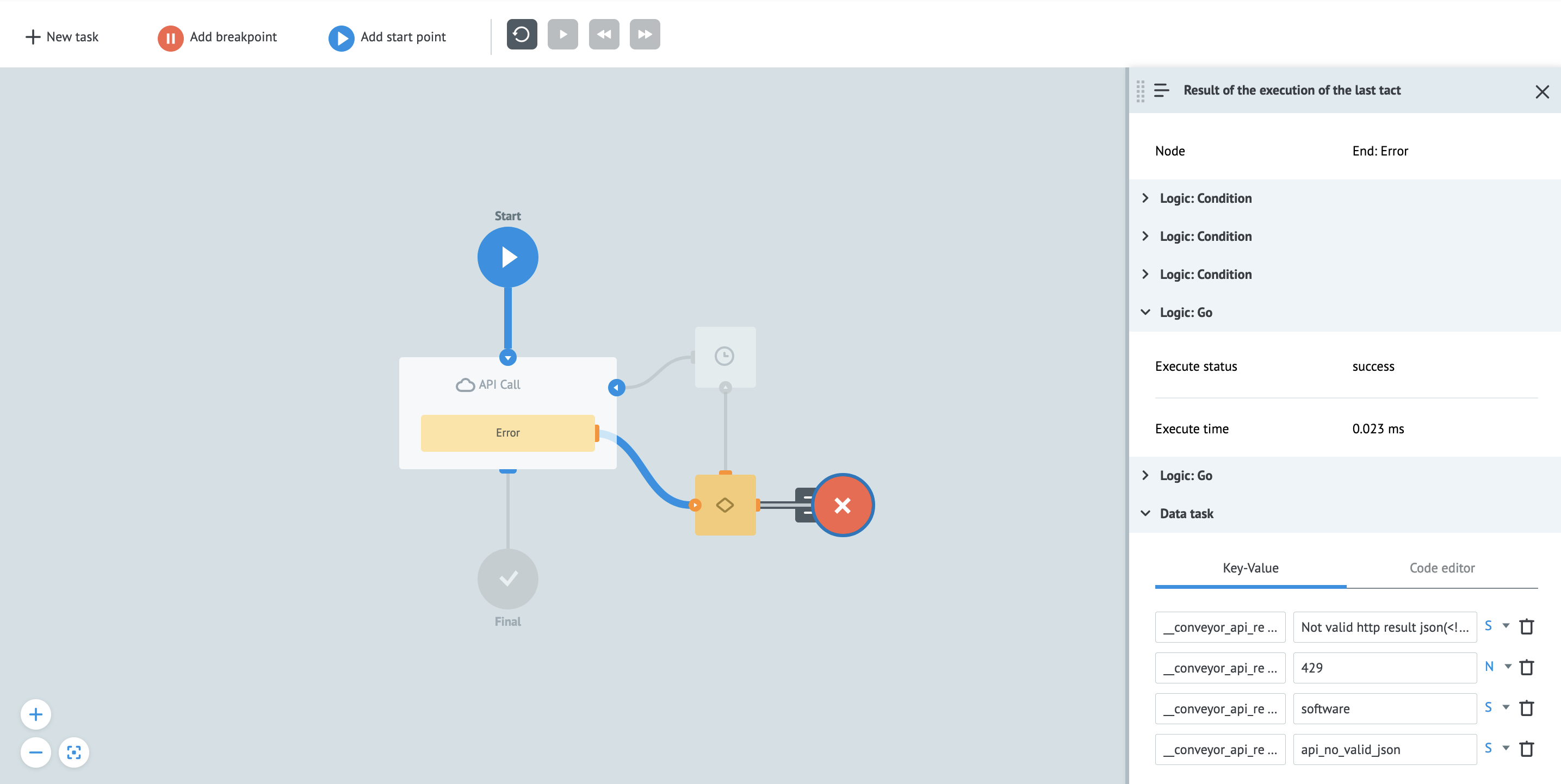The height and width of the screenshot is (784, 1561).
Task: Open the type dropdown for software row
Action: (1506, 708)
